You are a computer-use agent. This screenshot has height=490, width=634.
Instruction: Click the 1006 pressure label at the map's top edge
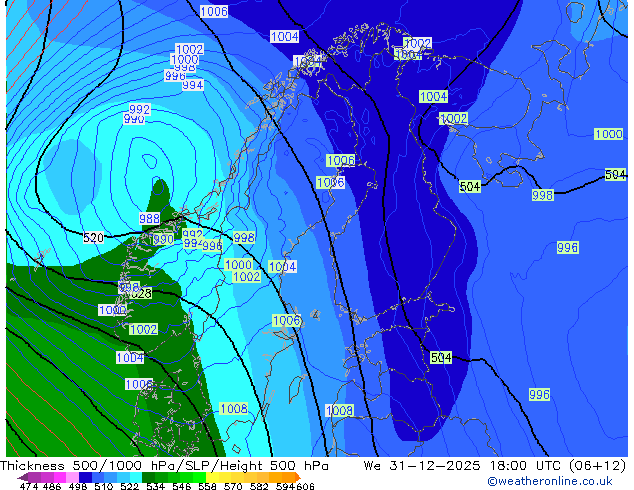[214, 11]
